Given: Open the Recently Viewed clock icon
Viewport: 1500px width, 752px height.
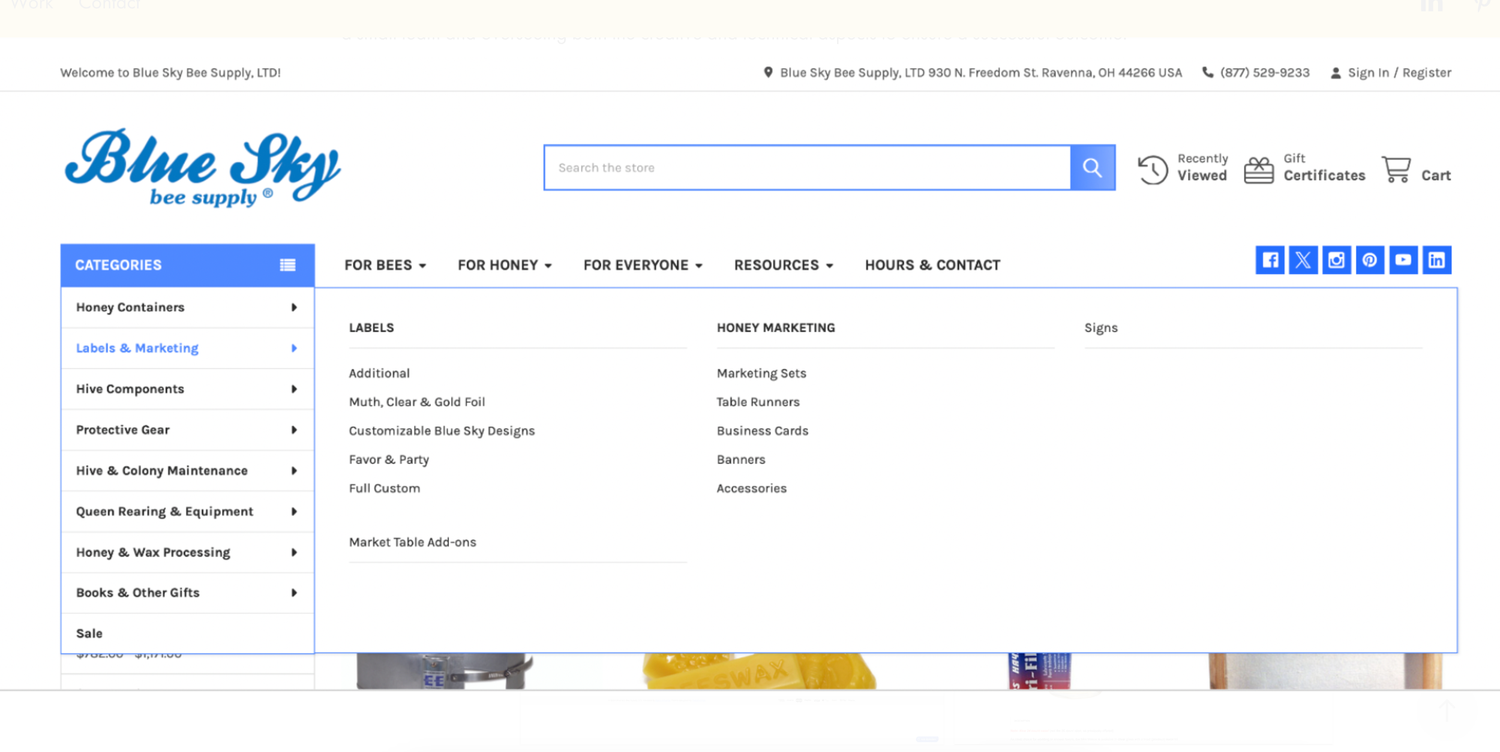Looking at the screenshot, I should [1152, 170].
